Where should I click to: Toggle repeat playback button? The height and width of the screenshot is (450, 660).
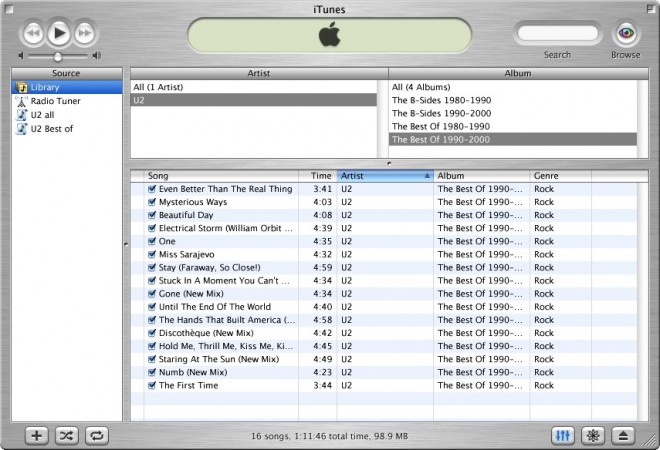pyautogui.click(x=98, y=435)
